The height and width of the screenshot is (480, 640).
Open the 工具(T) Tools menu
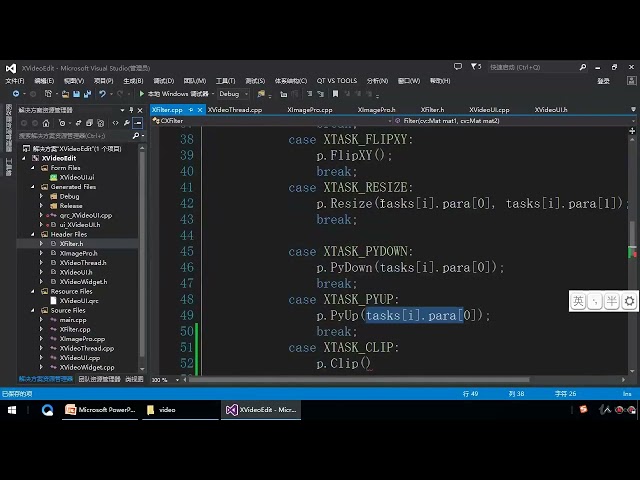[225, 81]
